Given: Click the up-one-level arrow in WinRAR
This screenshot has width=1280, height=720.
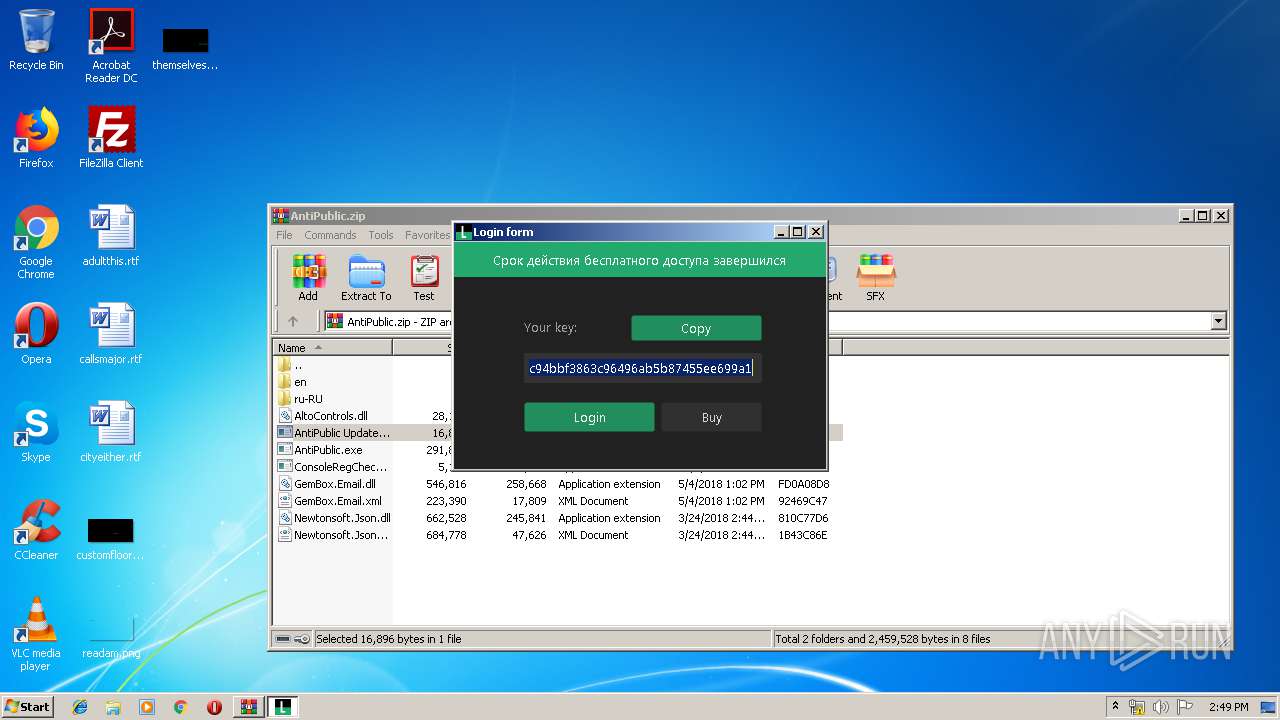Looking at the screenshot, I should click(x=293, y=321).
